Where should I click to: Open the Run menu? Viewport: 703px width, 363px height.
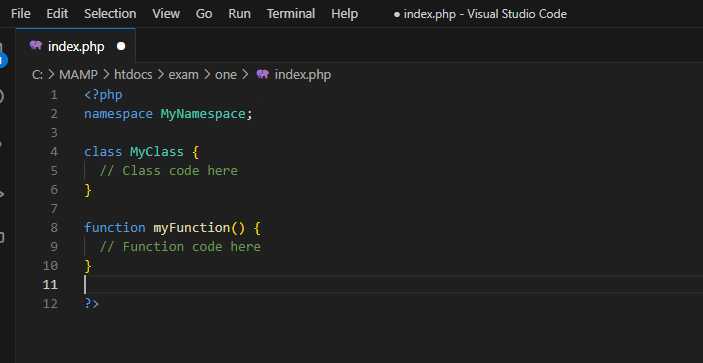239,14
